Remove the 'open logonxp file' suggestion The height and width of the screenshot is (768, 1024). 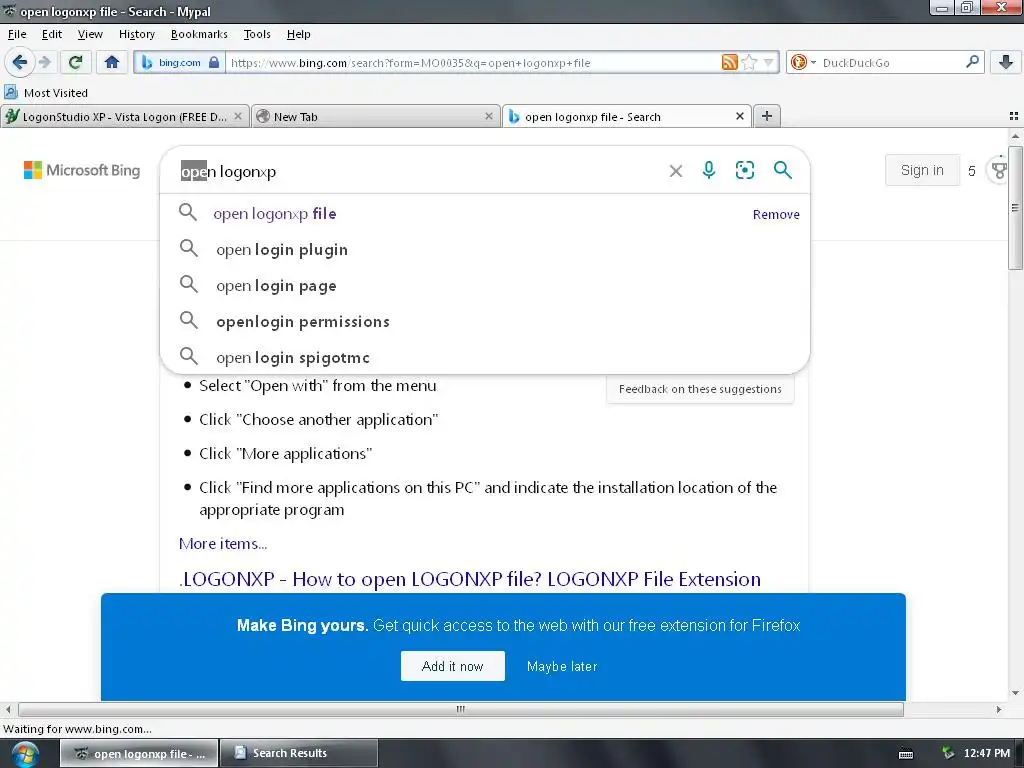pyautogui.click(x=776, y=214)
